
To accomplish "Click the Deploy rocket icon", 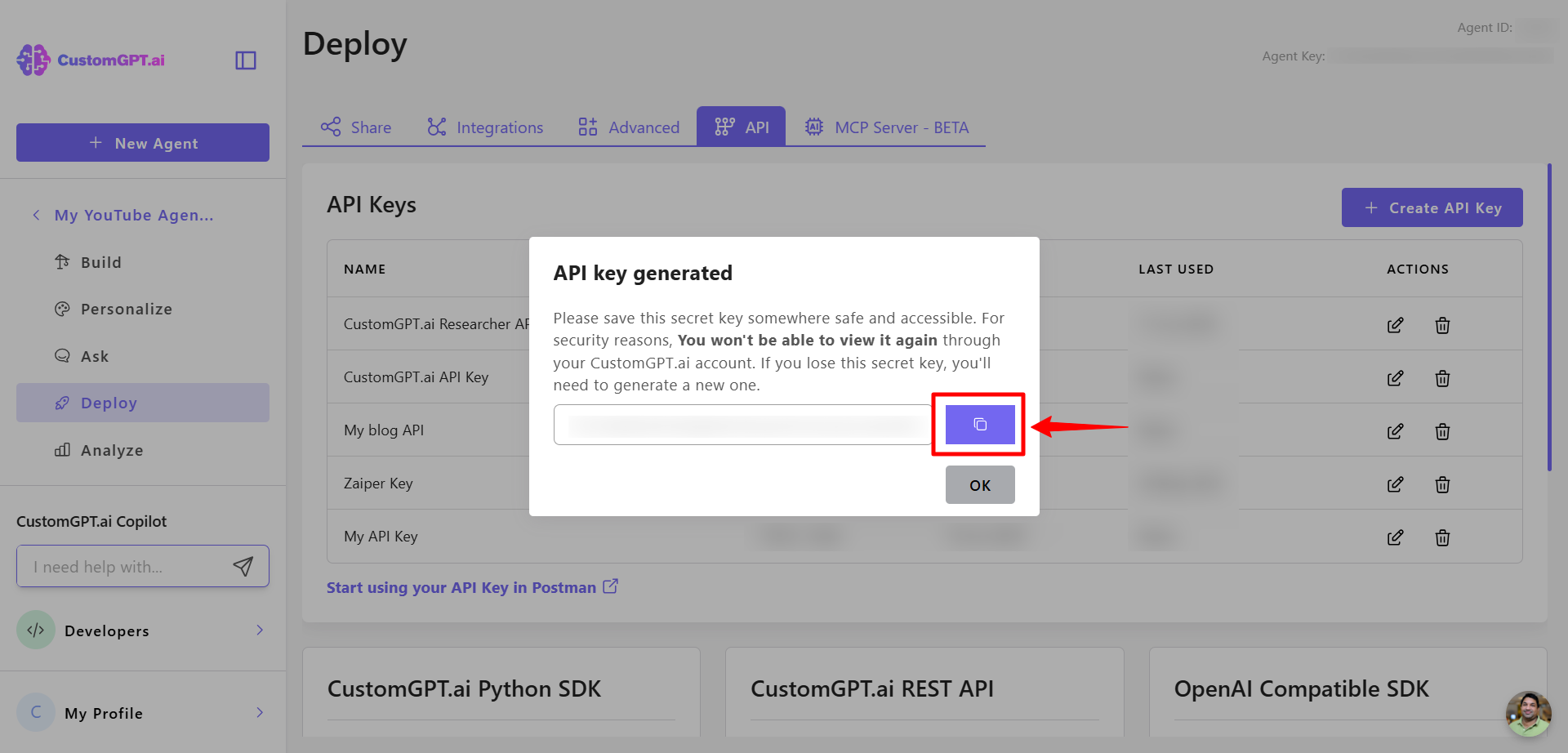I will coord(62,403).
